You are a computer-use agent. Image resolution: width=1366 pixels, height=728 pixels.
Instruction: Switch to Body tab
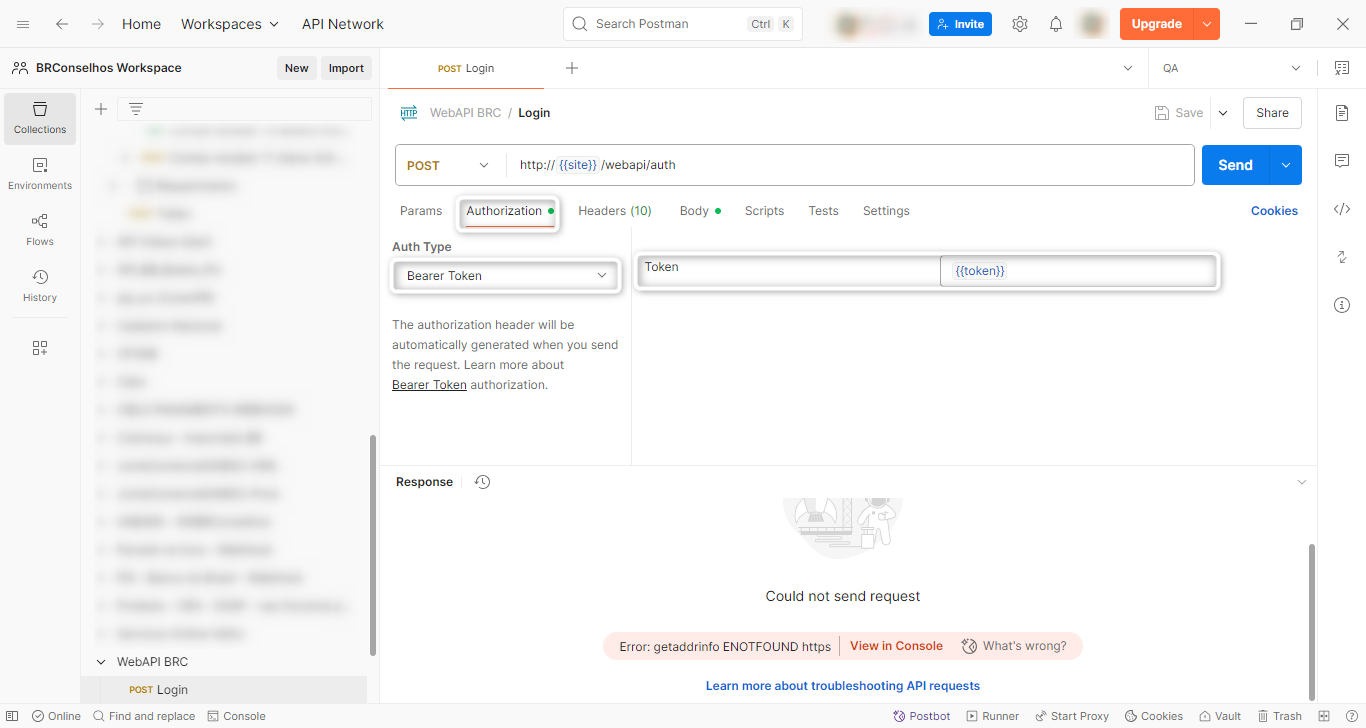pyautogui.click(x=700, y=211)
